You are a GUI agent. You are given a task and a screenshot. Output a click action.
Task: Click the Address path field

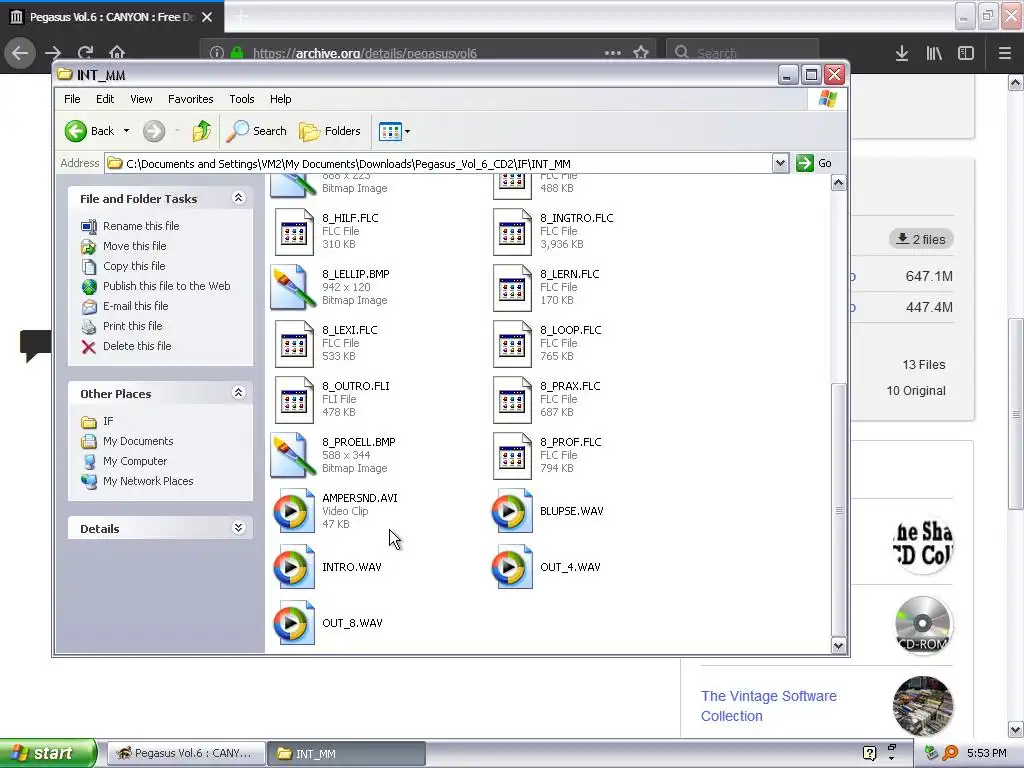tap(438, 163)
